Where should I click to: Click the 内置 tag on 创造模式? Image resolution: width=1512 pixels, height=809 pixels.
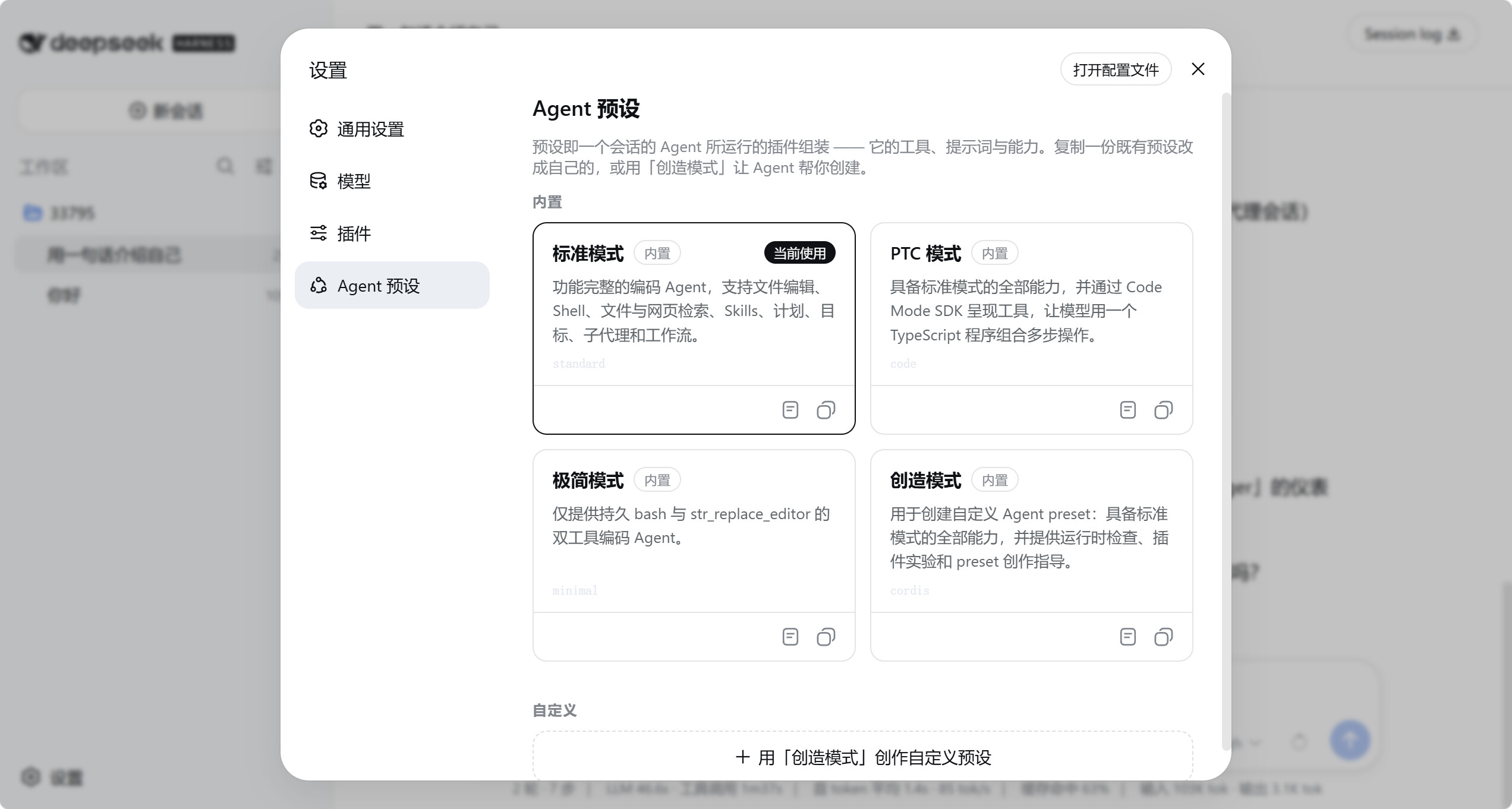tap(995, 480)
